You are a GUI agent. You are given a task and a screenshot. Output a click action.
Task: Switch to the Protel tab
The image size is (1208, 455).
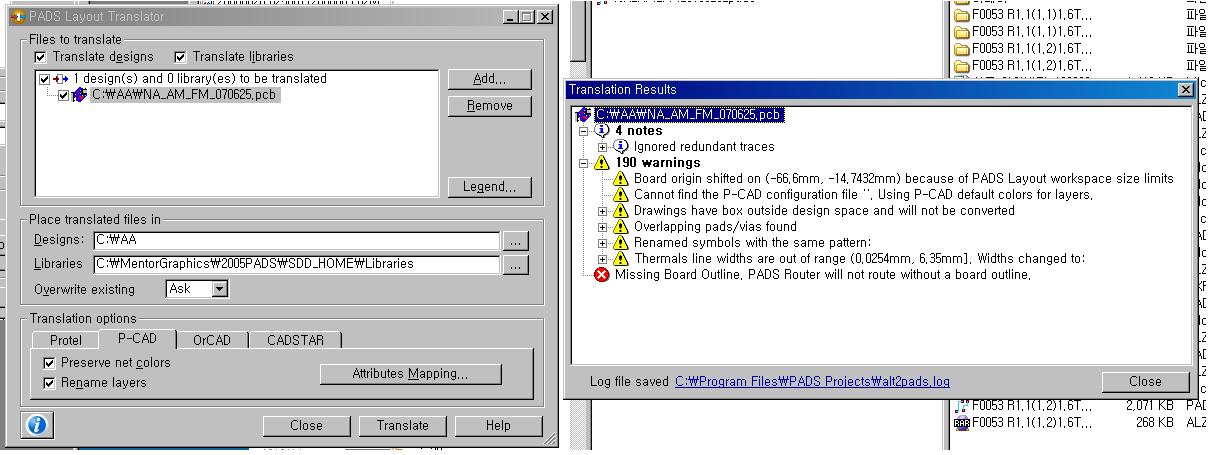[x=66, y=340]
